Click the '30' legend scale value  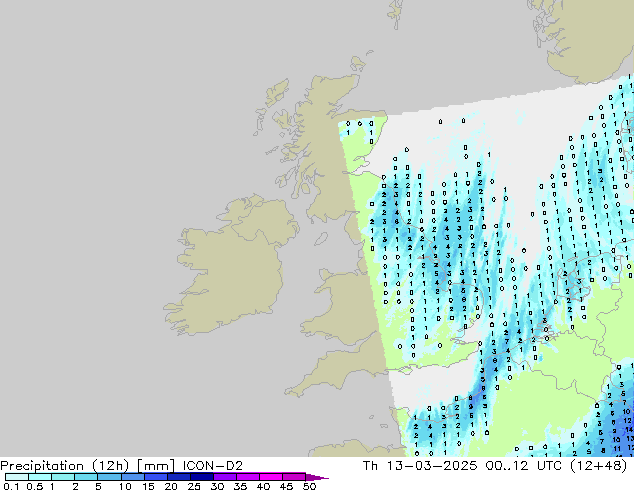tap(217, 486)
